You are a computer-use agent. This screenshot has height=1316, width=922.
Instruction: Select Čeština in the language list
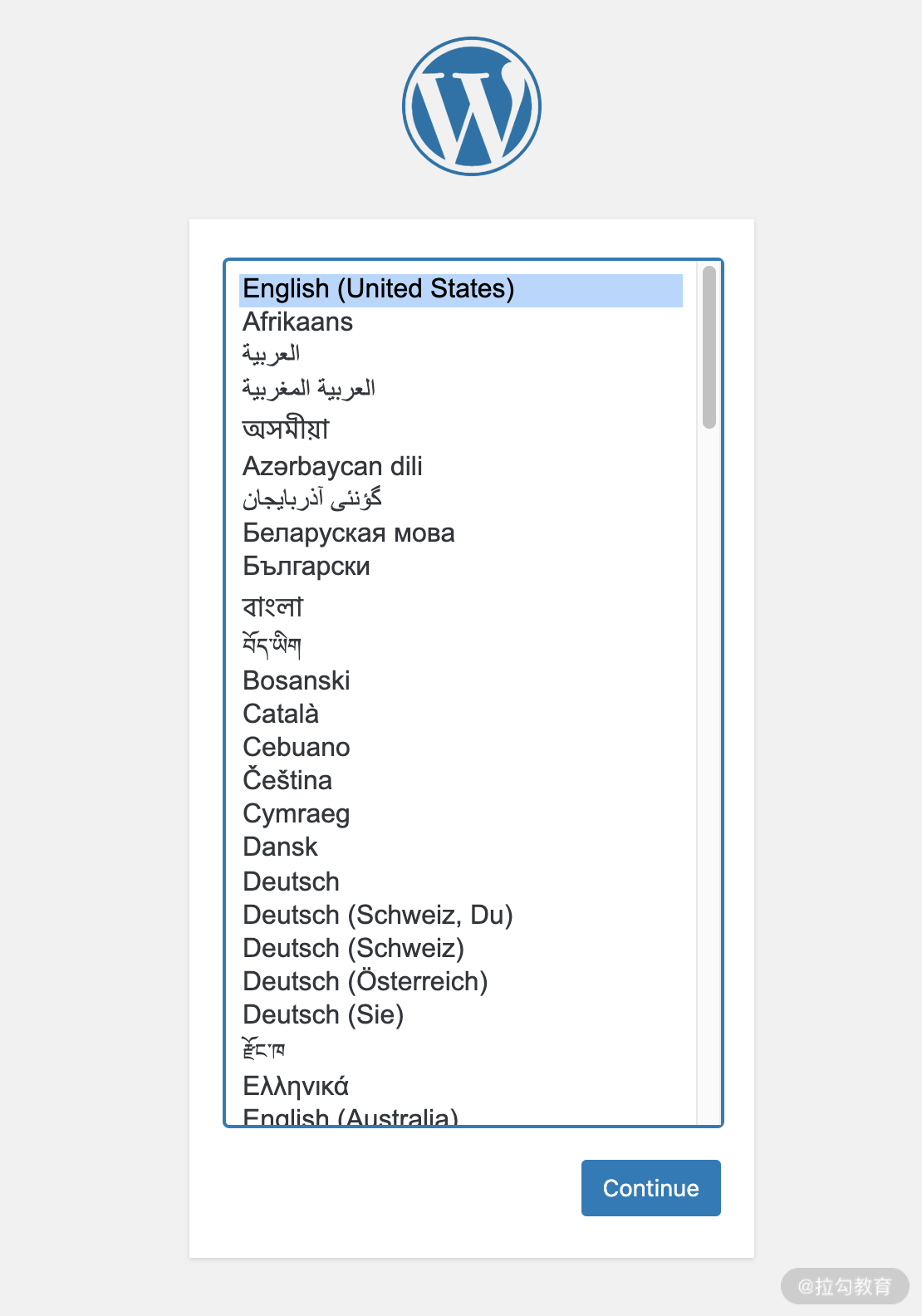(287, 781)
